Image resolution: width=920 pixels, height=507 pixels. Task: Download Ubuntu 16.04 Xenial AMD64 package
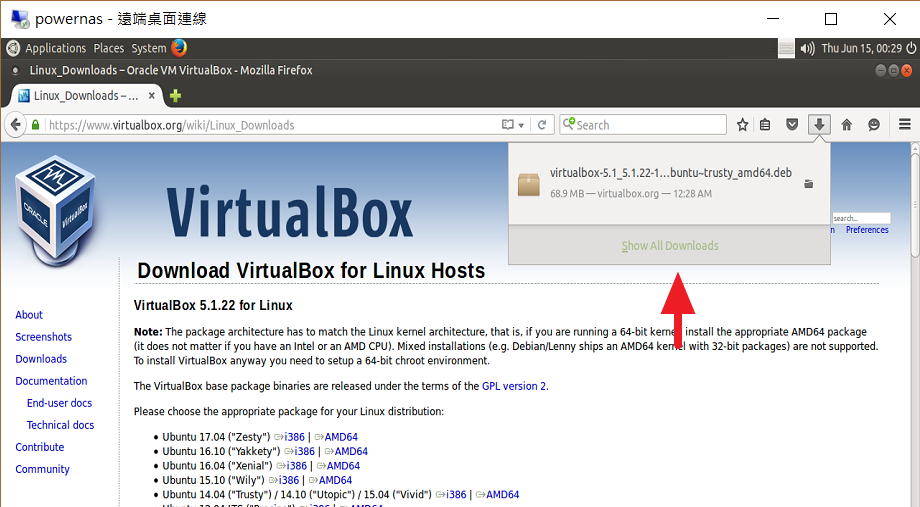[343, 466]
